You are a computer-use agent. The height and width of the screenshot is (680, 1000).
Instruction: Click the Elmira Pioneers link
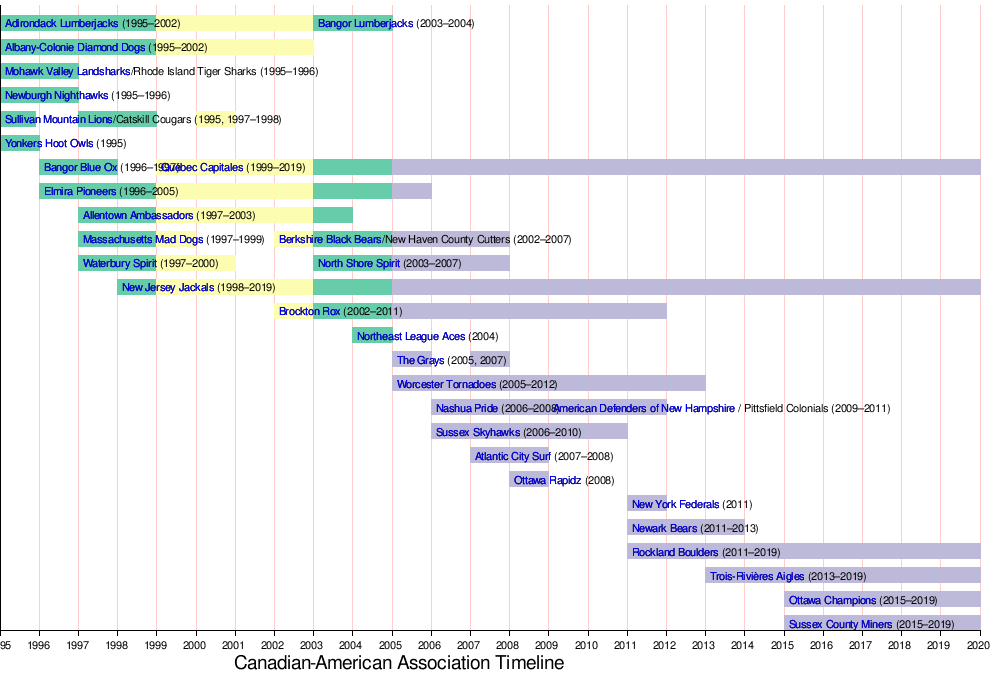(80, 191)
